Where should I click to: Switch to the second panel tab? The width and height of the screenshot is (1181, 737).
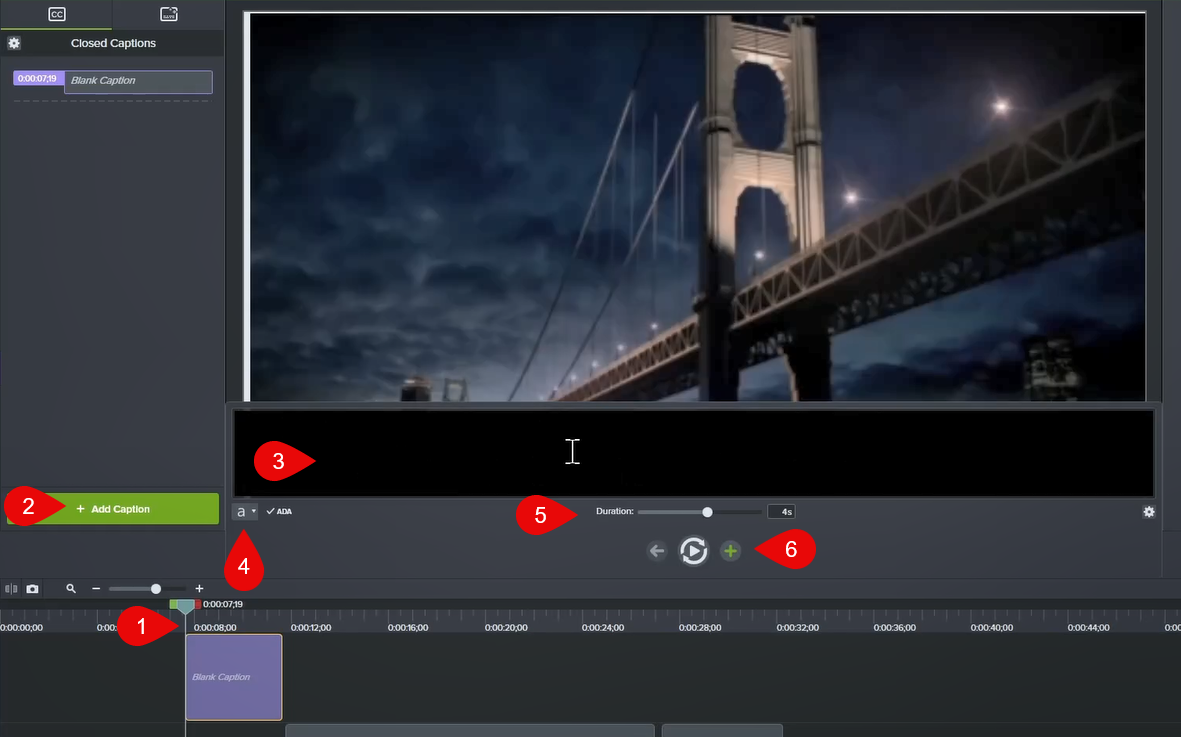click(168, 14)
